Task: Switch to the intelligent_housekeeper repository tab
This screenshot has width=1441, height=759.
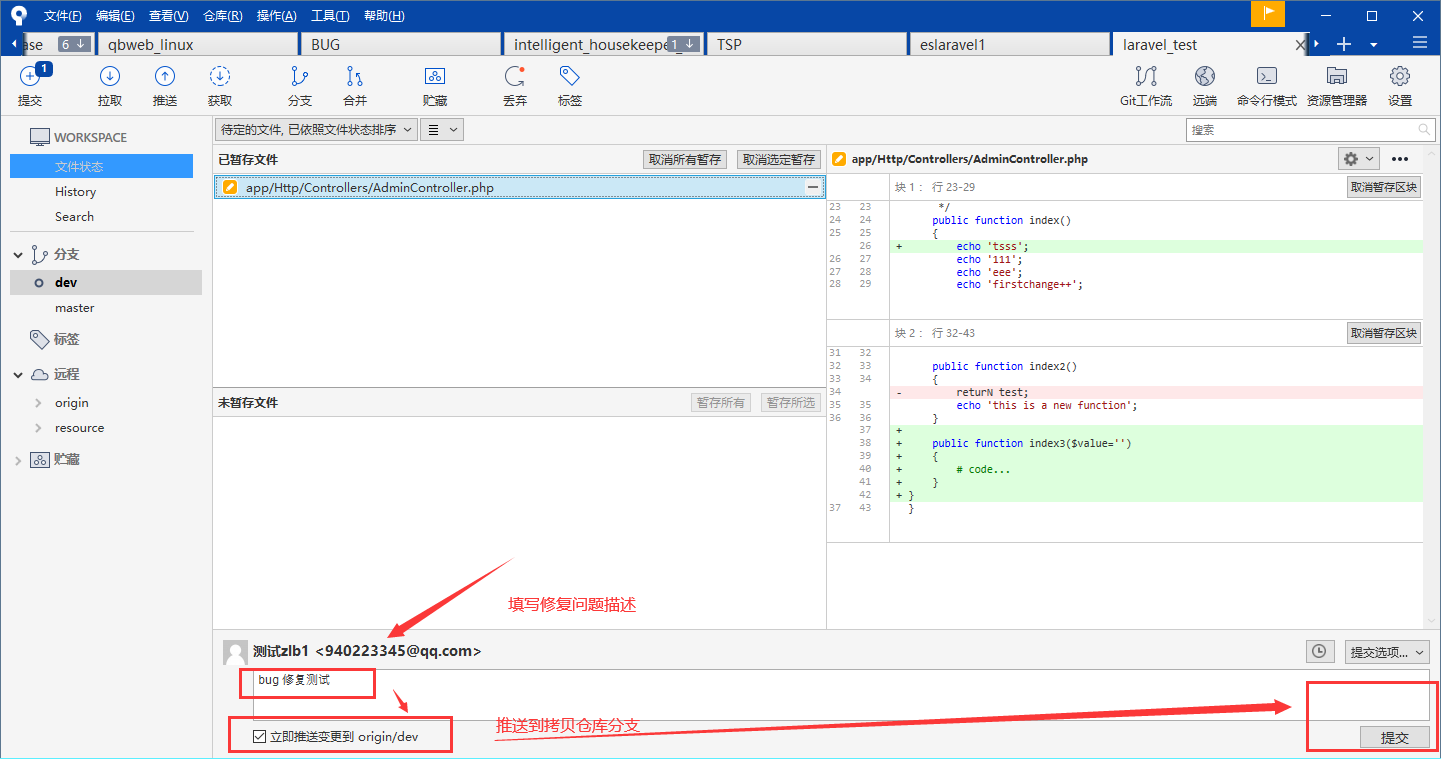Action: (x=590, y=44)
